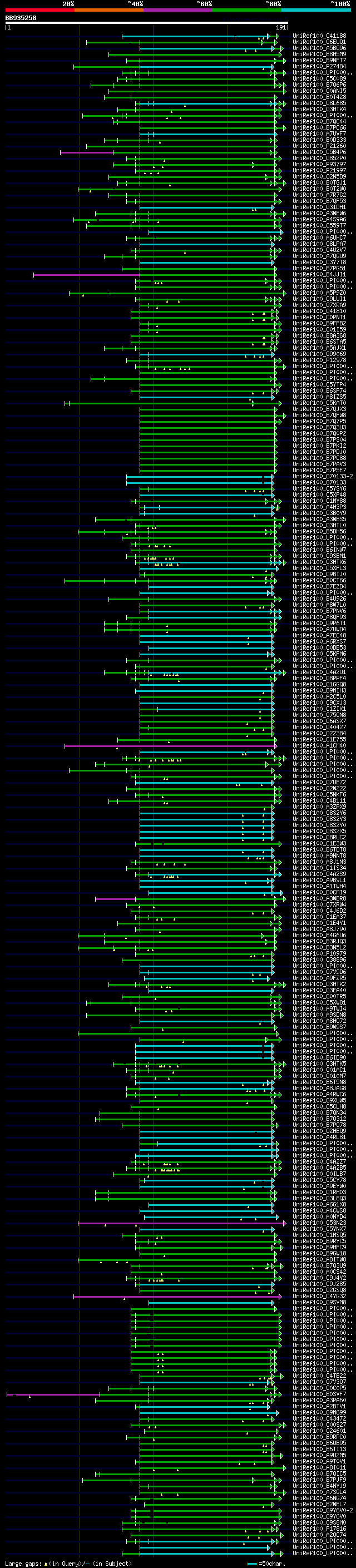The image size is (356, 1568).
Task: Select hit label UniRef100_B0T428
Action: [319, 97]
